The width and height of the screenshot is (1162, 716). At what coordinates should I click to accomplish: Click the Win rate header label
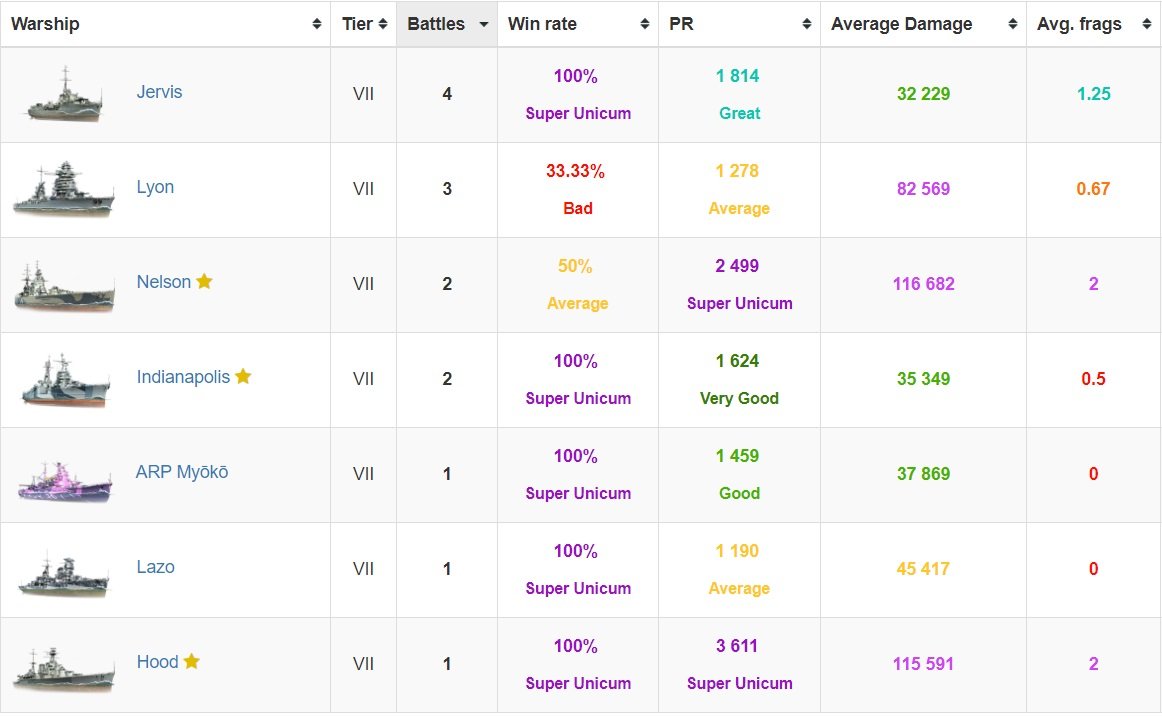pos(542,24)
